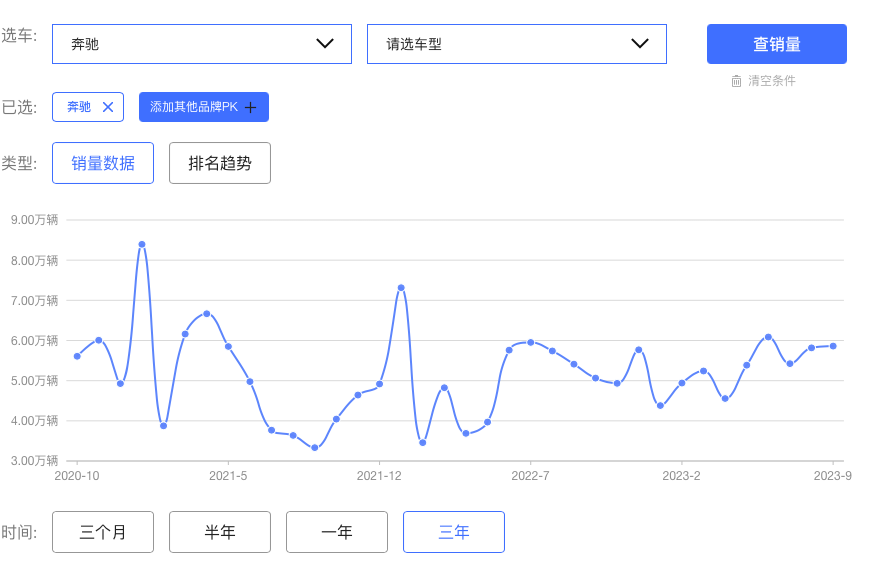Click the peak data point after 2021-12

pyautogui.click(x=401, y=288)
